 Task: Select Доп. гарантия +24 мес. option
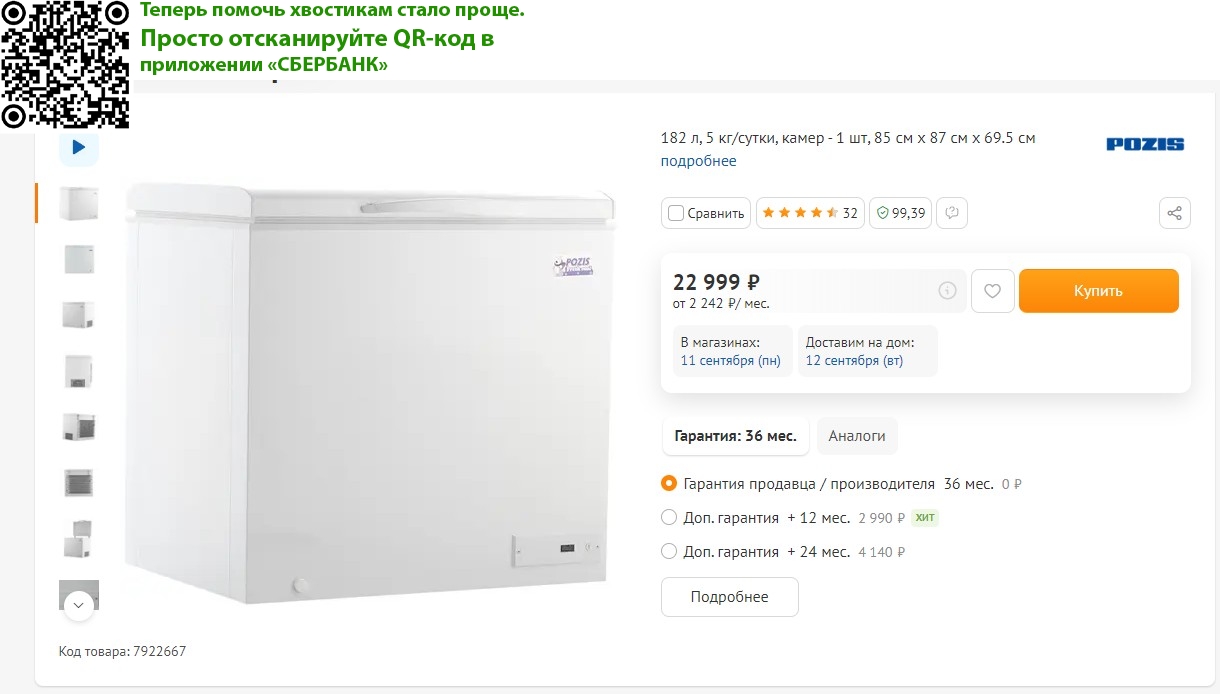point(669,552)
